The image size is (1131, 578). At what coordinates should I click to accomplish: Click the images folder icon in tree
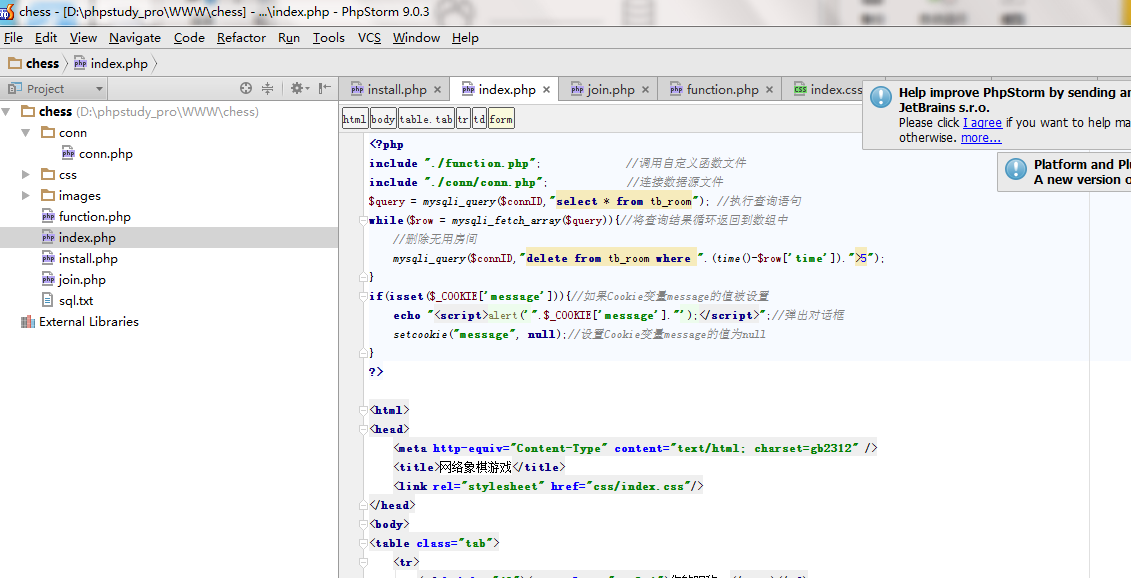point(48,195)
